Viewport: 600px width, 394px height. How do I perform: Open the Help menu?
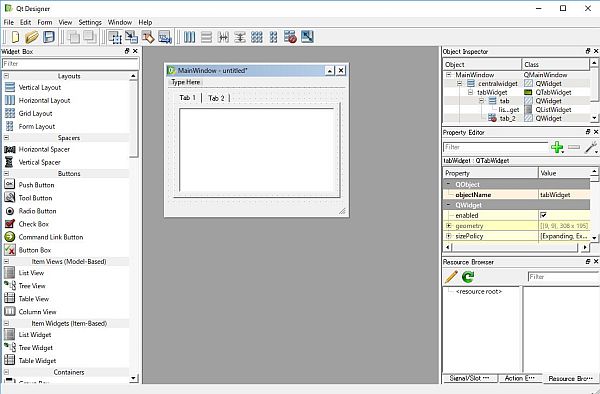pos(145,22)
